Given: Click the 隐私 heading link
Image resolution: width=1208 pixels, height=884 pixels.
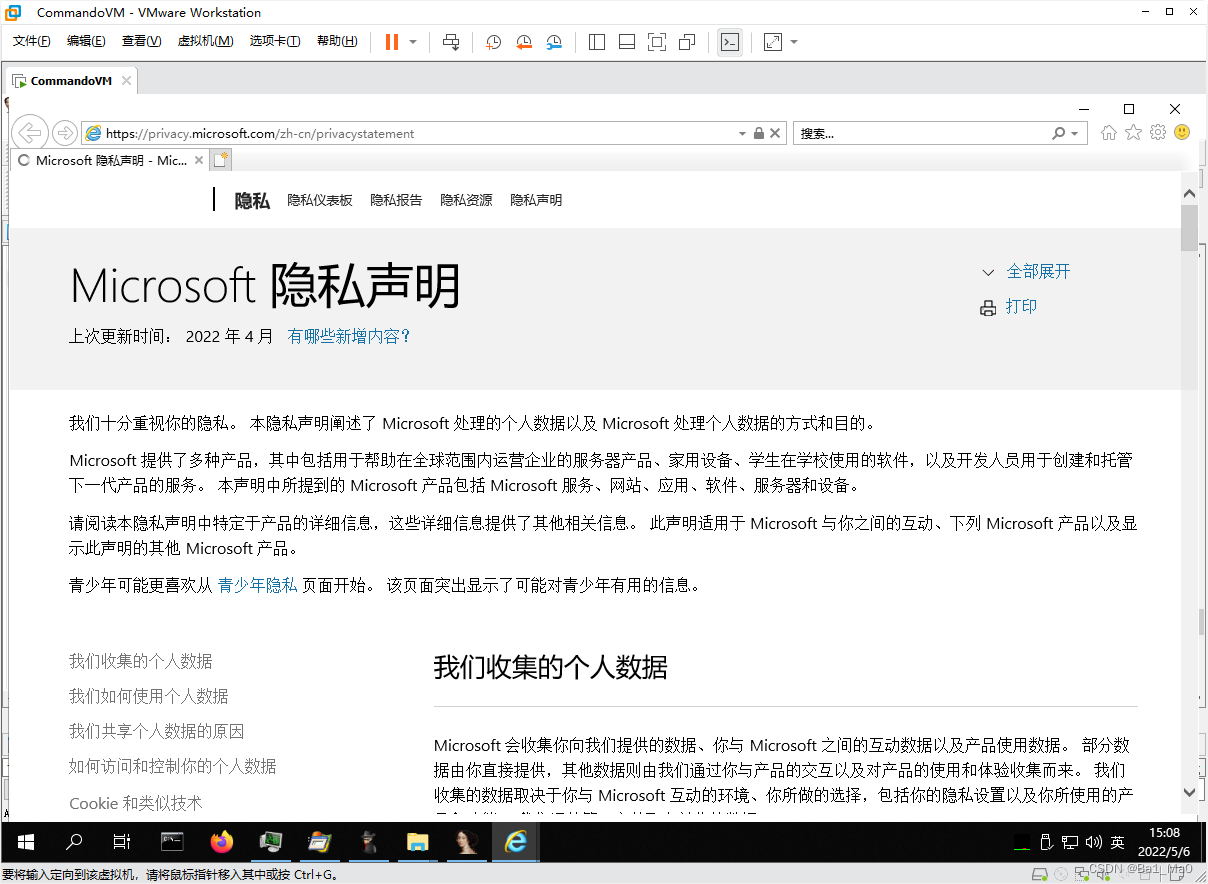Looking at the screenshot, I should coord(252,200).
